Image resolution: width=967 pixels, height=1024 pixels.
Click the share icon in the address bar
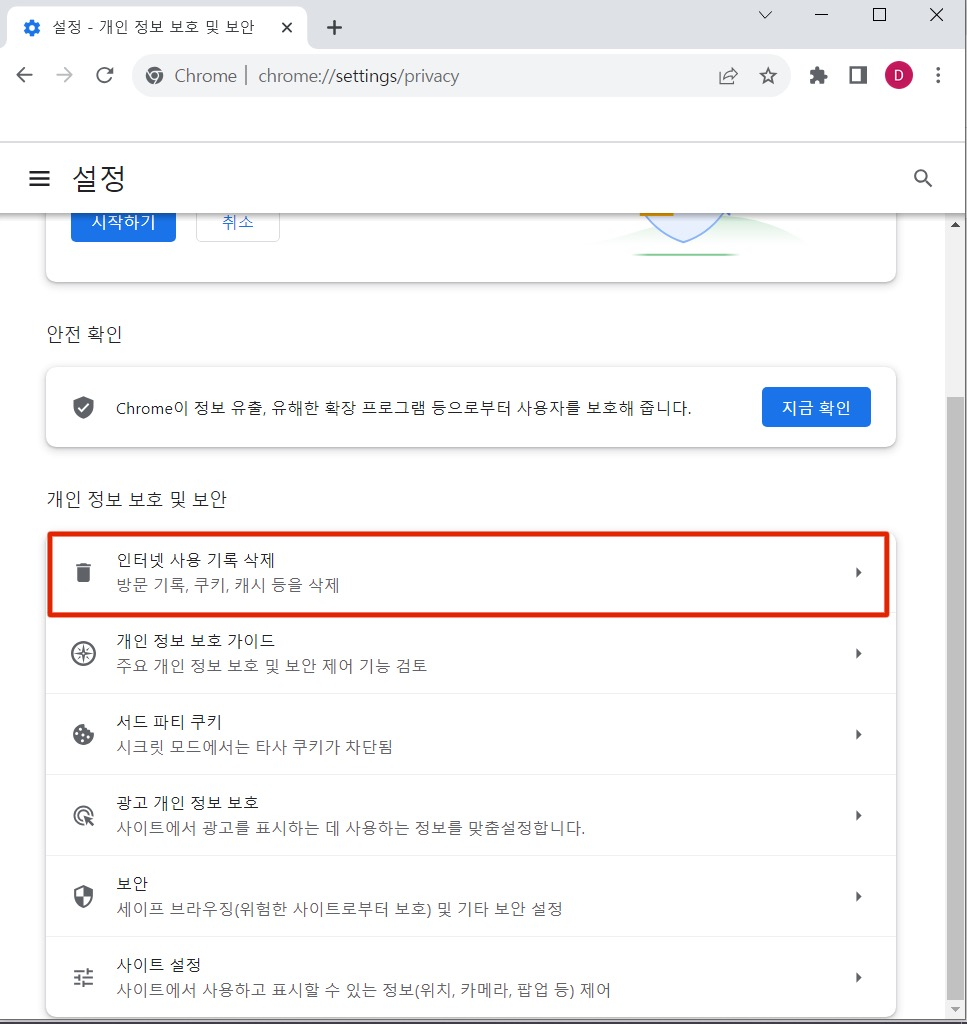click(x=728, y=75)
